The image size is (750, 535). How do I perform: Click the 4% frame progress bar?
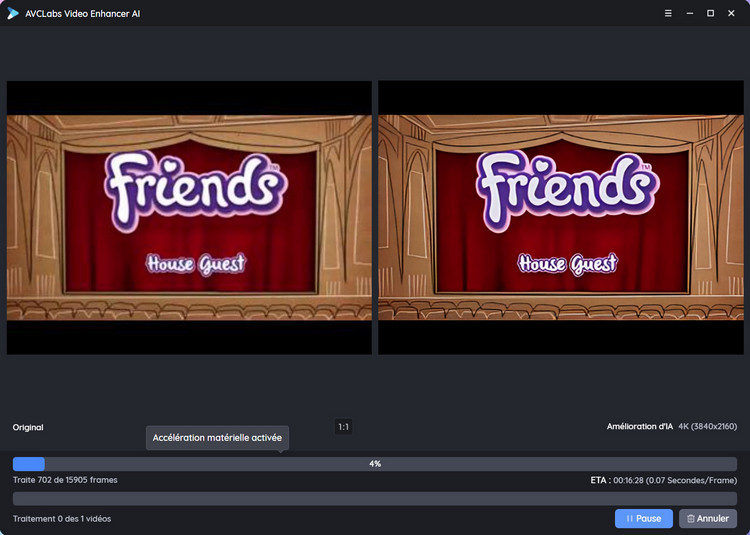click(x=375, y=464)
